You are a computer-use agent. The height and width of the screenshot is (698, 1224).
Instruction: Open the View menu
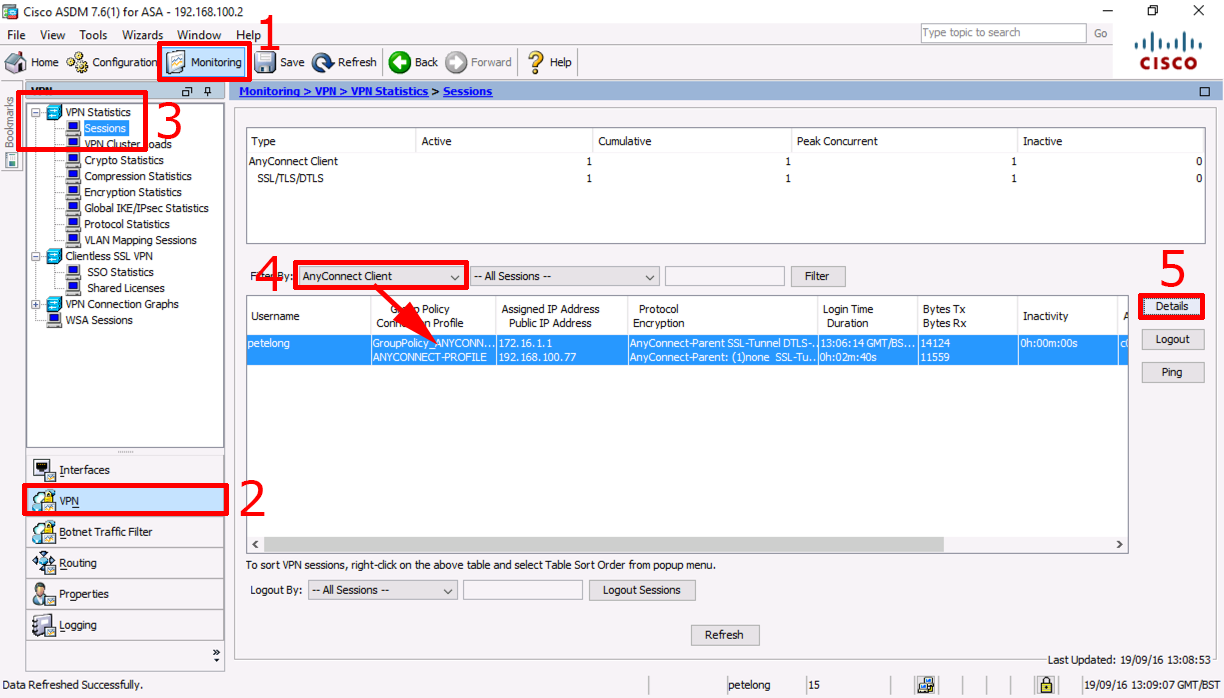pyautogui.click(x=52, y=34)
